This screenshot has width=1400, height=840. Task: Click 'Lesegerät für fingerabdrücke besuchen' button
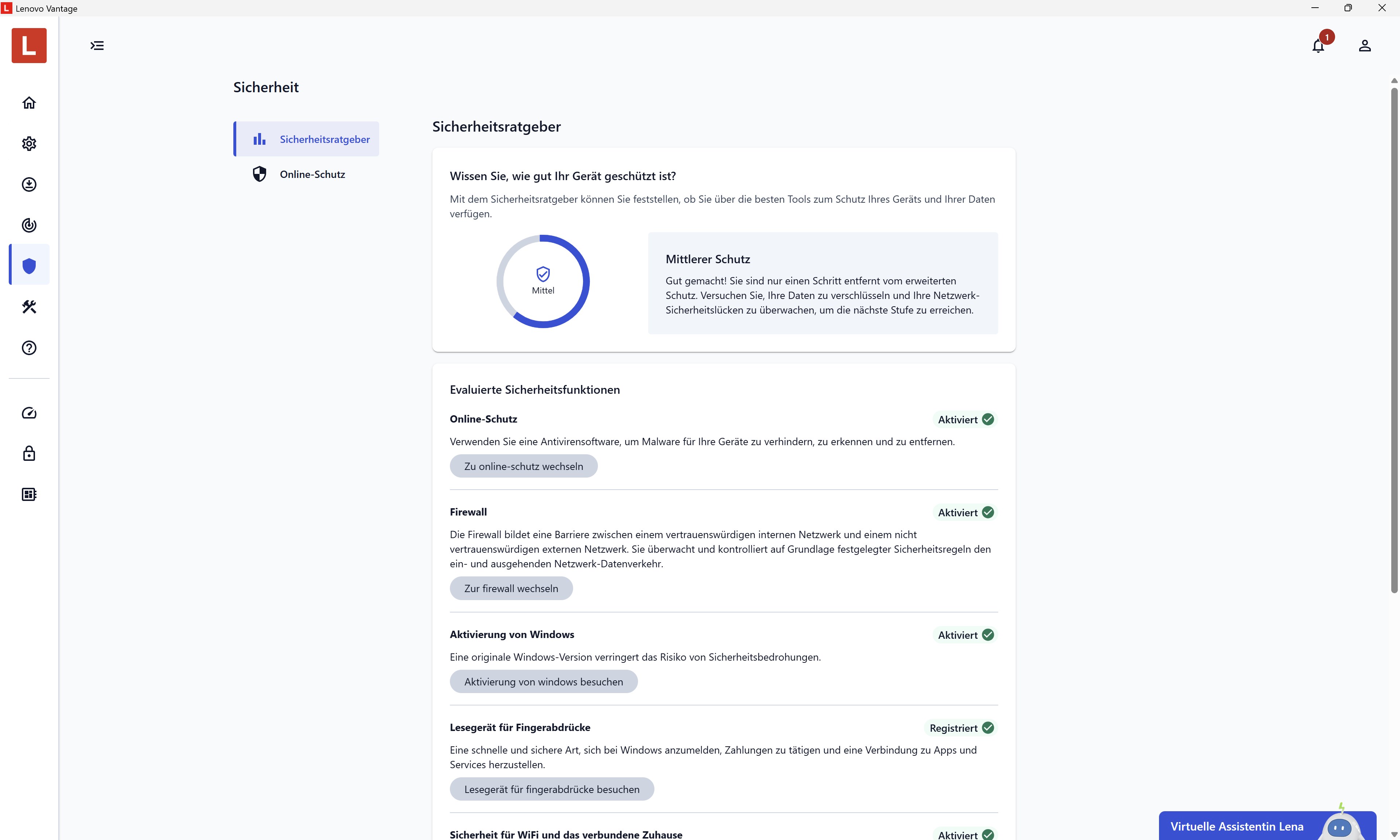[x=552, y=790]
